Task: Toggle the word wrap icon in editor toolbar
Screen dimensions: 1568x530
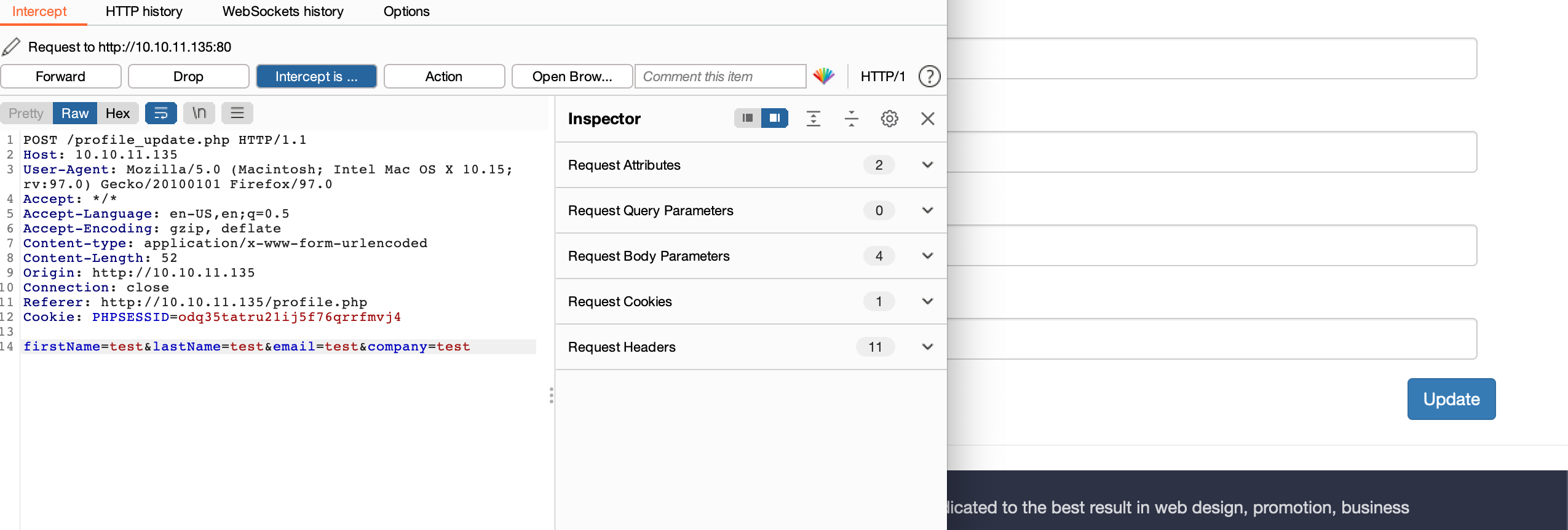Action: click(161, 113)
